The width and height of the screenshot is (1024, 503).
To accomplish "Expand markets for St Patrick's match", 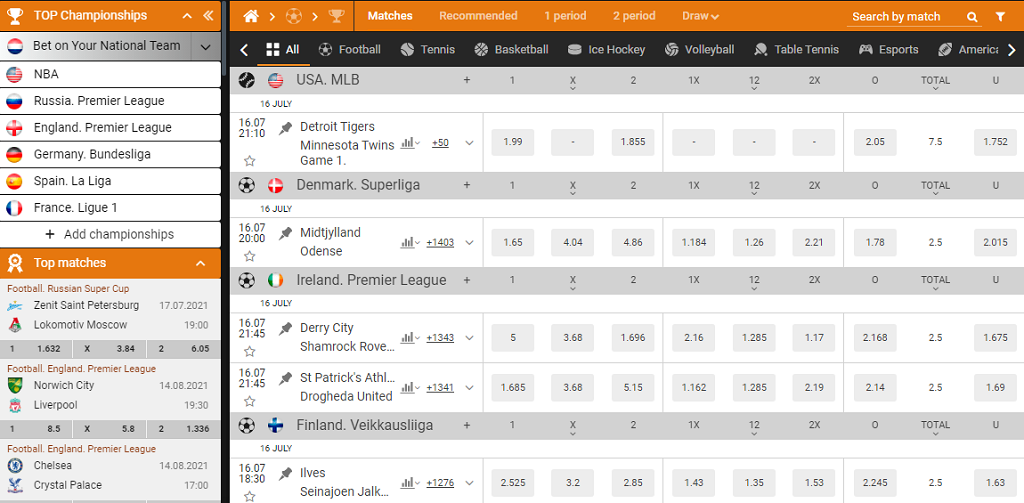I will coord(469,387).
